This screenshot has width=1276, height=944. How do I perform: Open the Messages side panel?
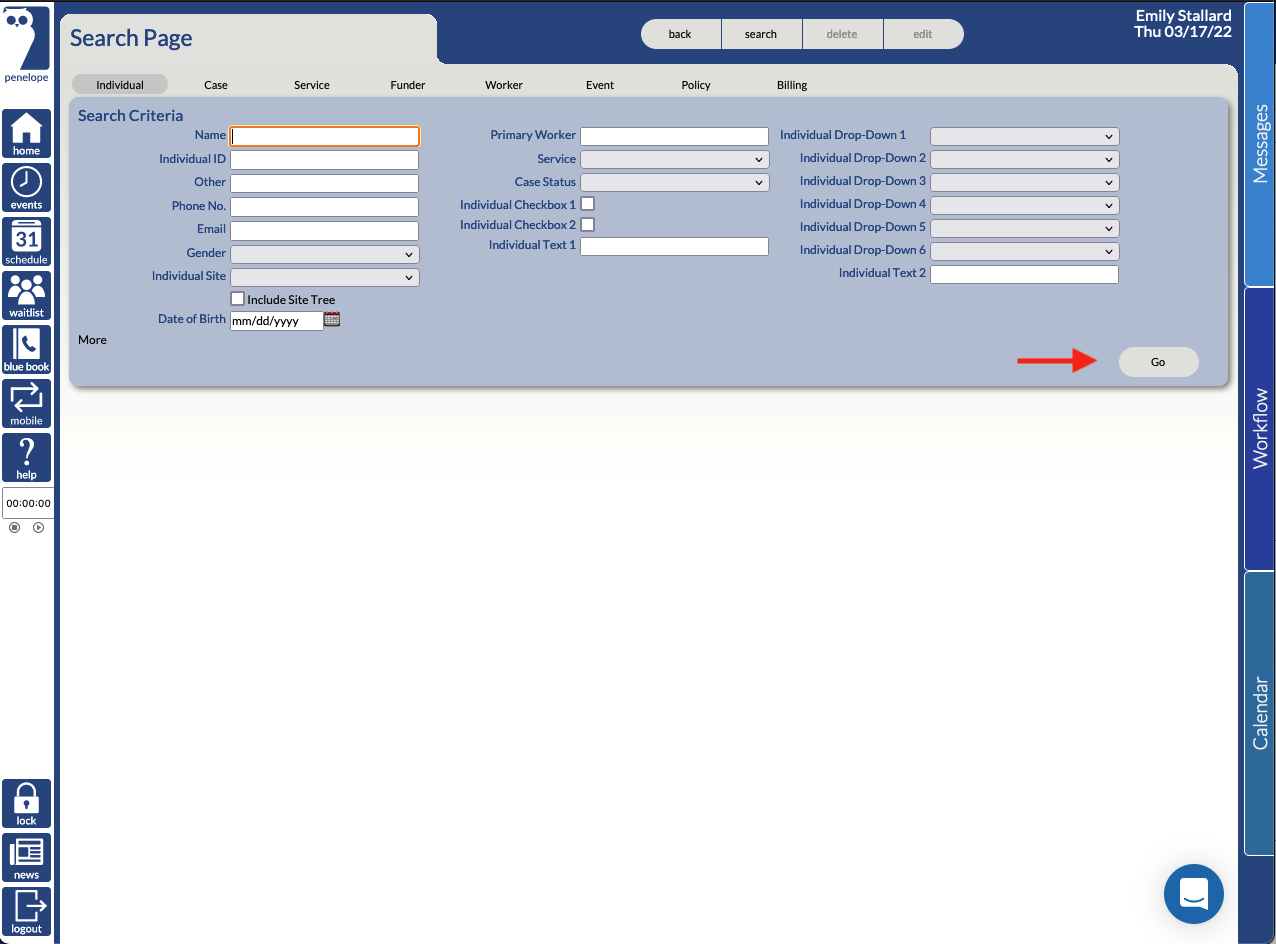[x=1260, y=144]
